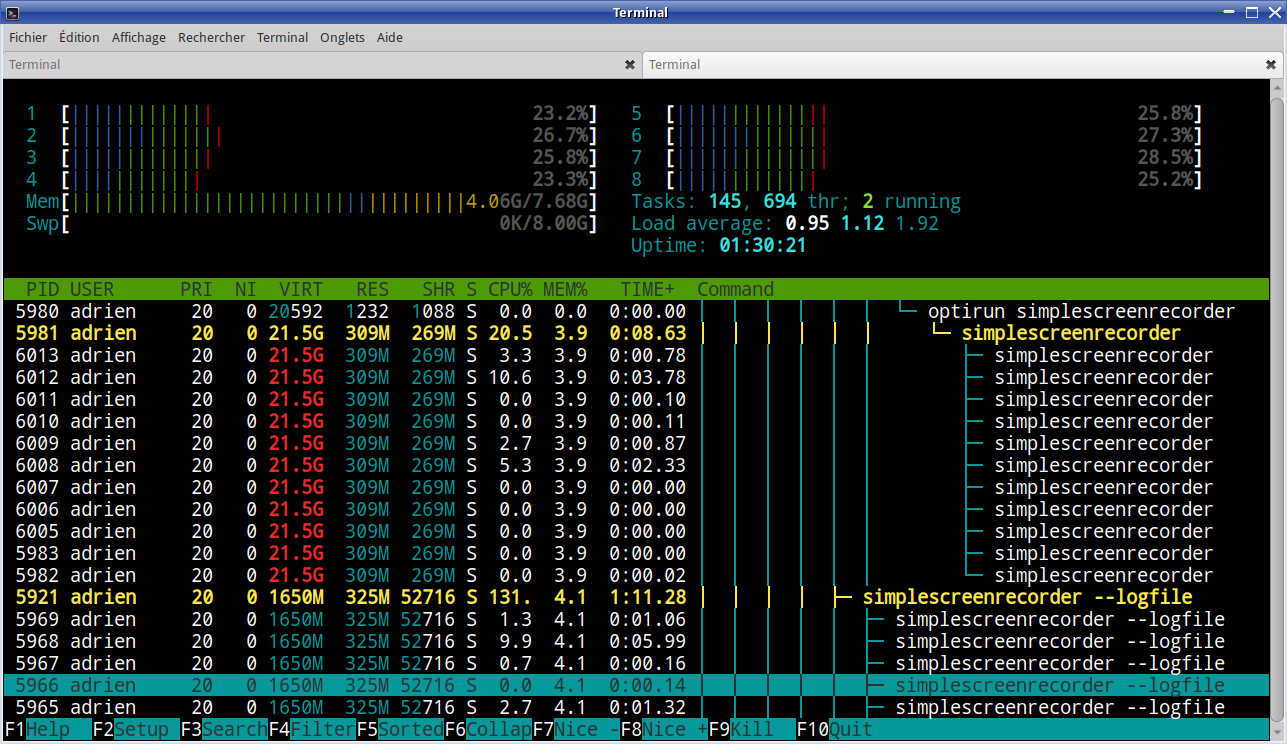Viewport: 1287px width, 744px height.
Task: Click F3 Search in htop footer
Action: pyautogui.click(x=224, y=729)
